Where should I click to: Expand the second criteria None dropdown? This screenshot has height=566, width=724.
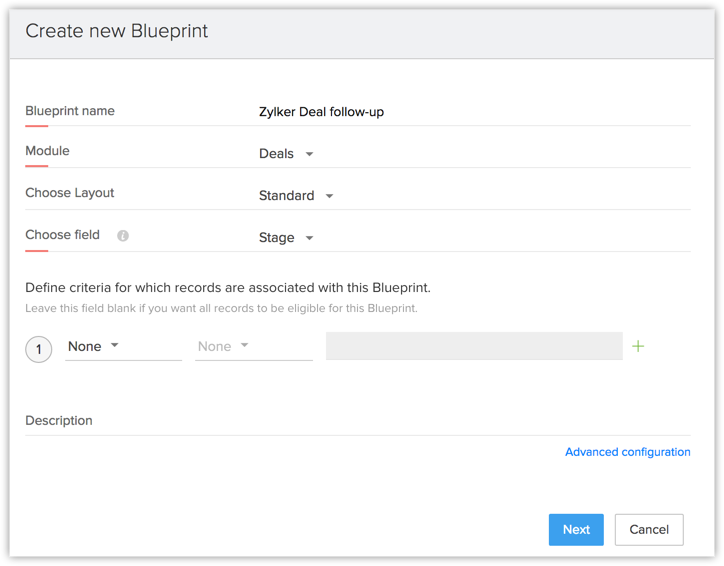[x=253, y=346]
